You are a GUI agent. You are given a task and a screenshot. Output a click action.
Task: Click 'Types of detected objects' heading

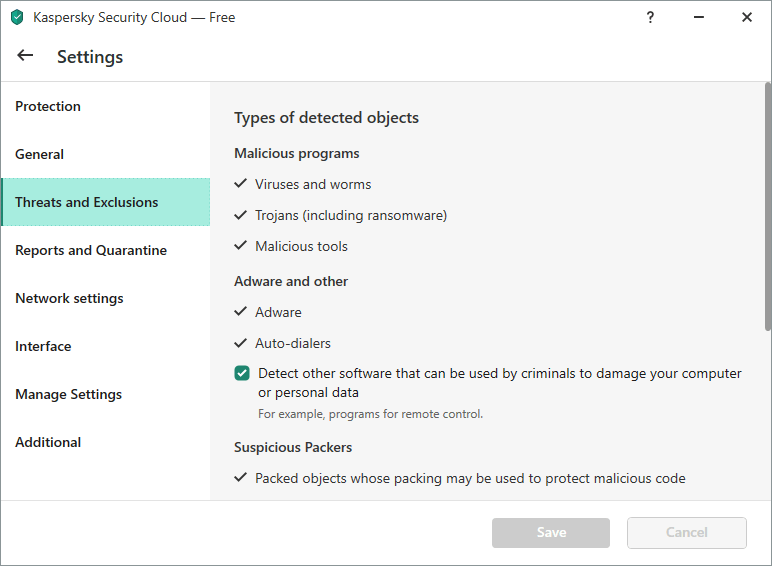[326, 118]
